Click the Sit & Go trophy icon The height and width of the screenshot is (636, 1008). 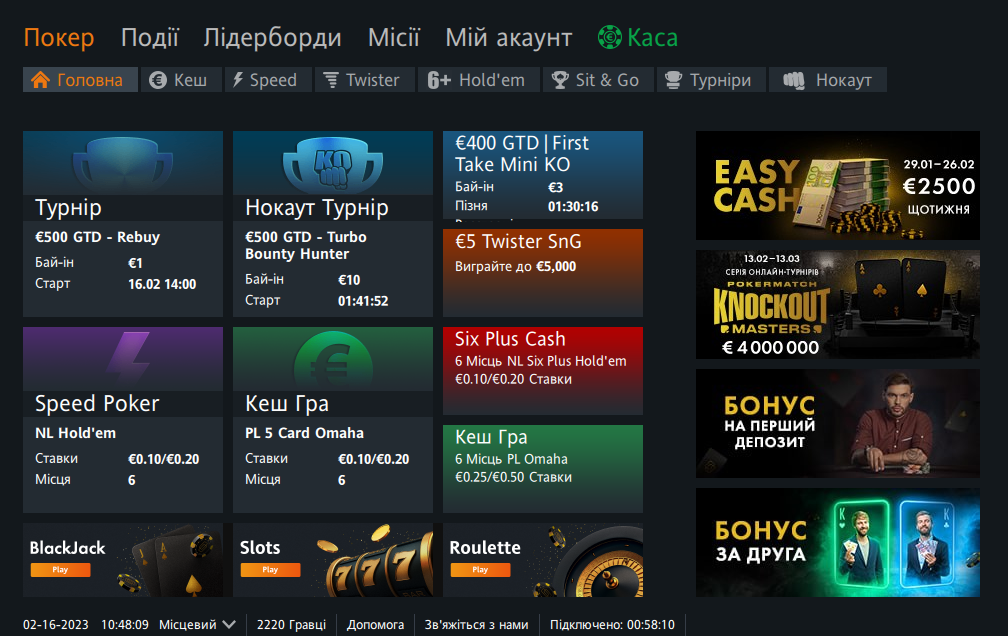(560, 80)
